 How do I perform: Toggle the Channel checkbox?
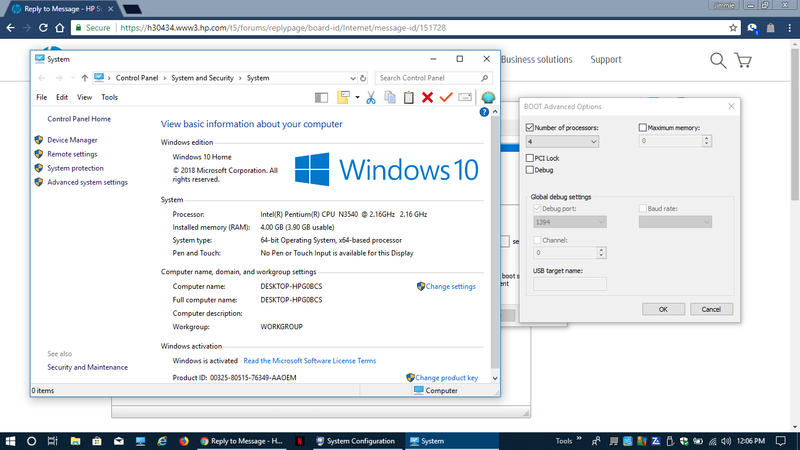pos(537,240)
